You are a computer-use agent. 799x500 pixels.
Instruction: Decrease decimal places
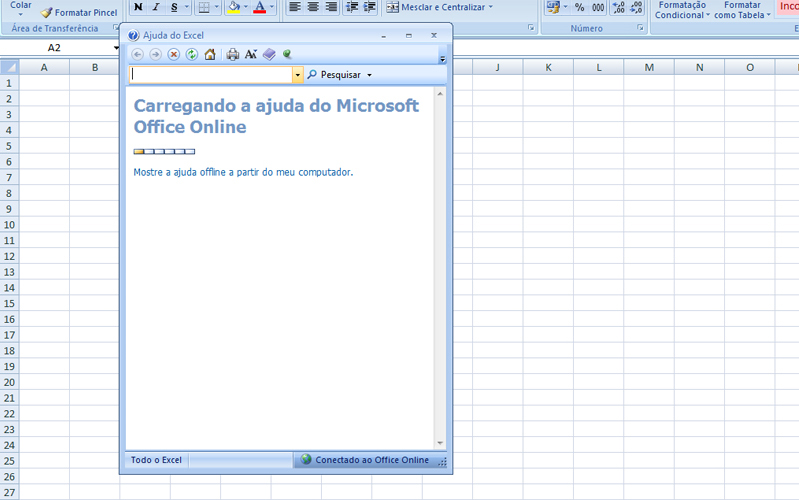[x=636, y=7]
